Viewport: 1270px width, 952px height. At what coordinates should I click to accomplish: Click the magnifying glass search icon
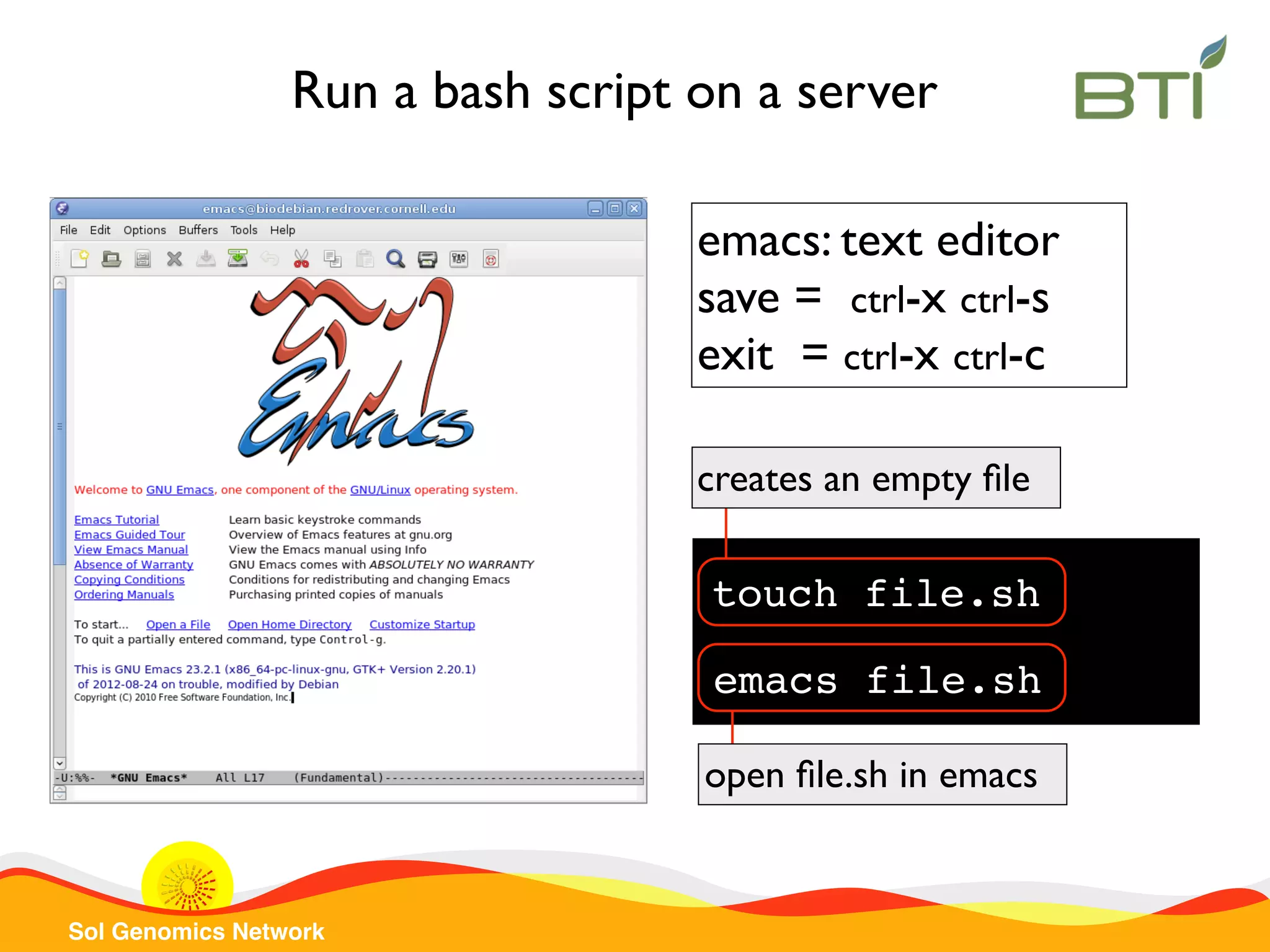[395, 258]
